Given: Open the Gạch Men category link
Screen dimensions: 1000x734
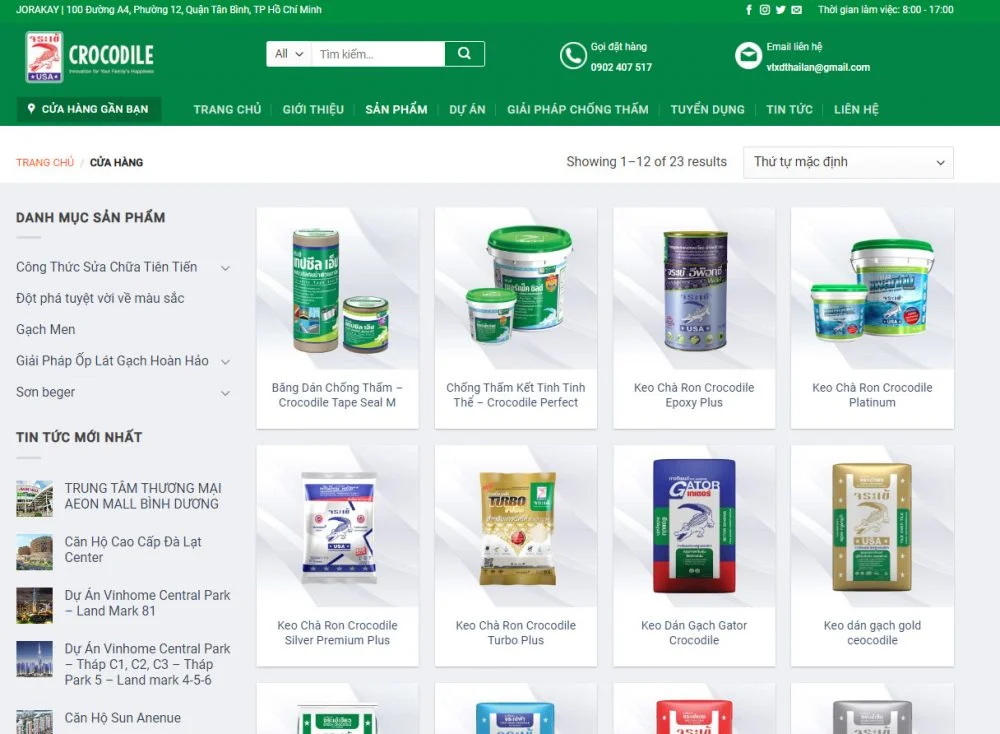Looking at the screenshot, I should tap(45, 330).
